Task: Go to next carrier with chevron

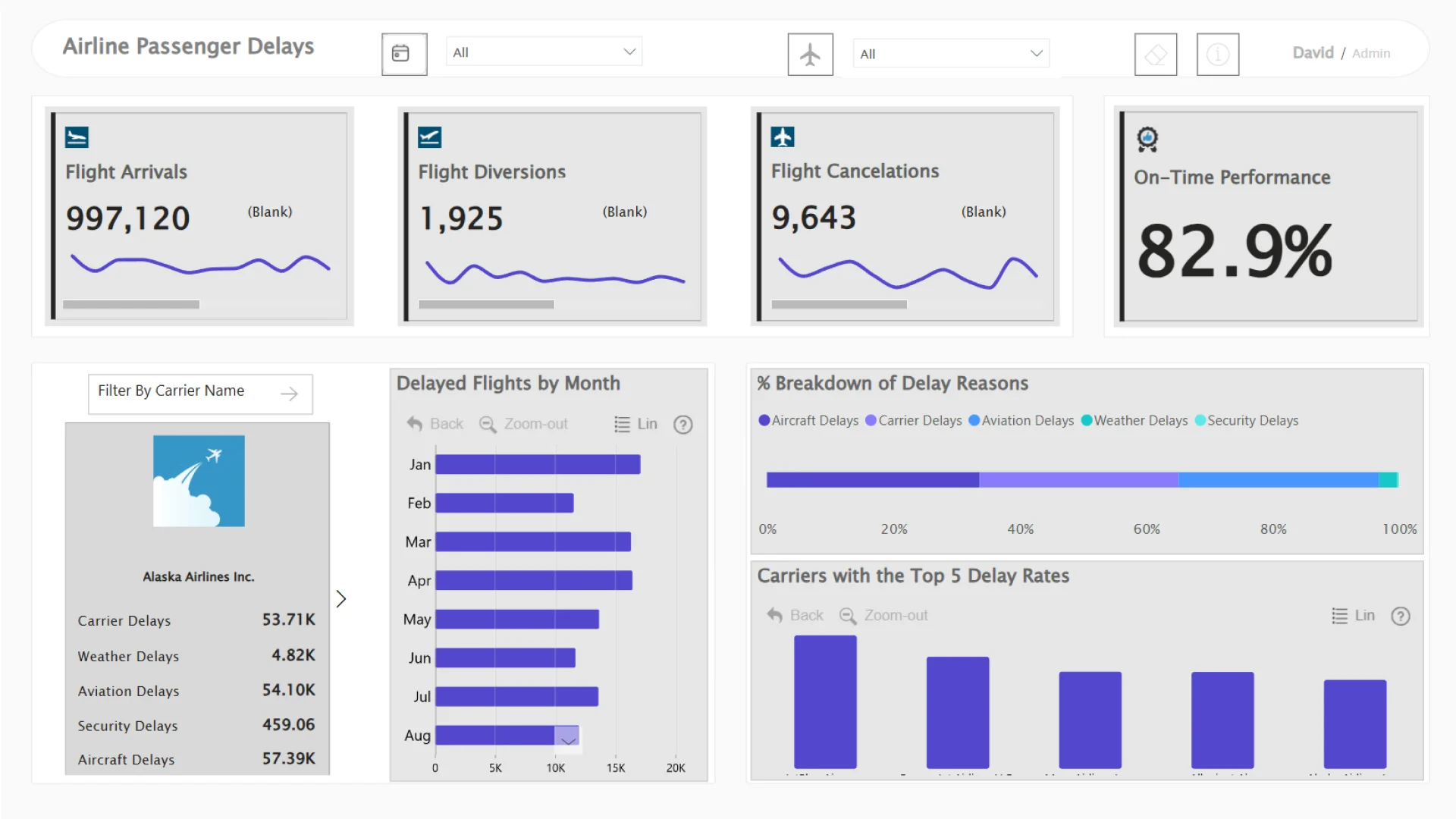Action: coord(341,599)
